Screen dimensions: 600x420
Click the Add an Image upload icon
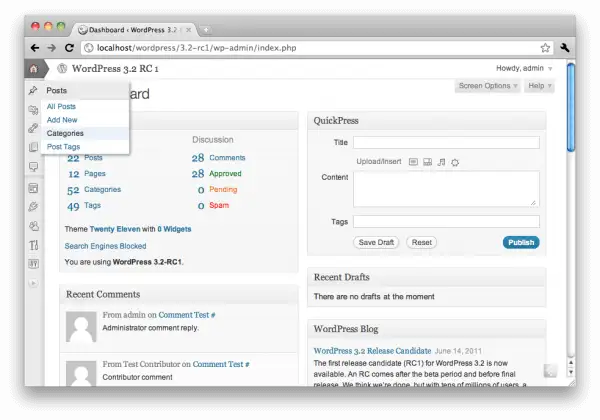[x=413, y=162]
